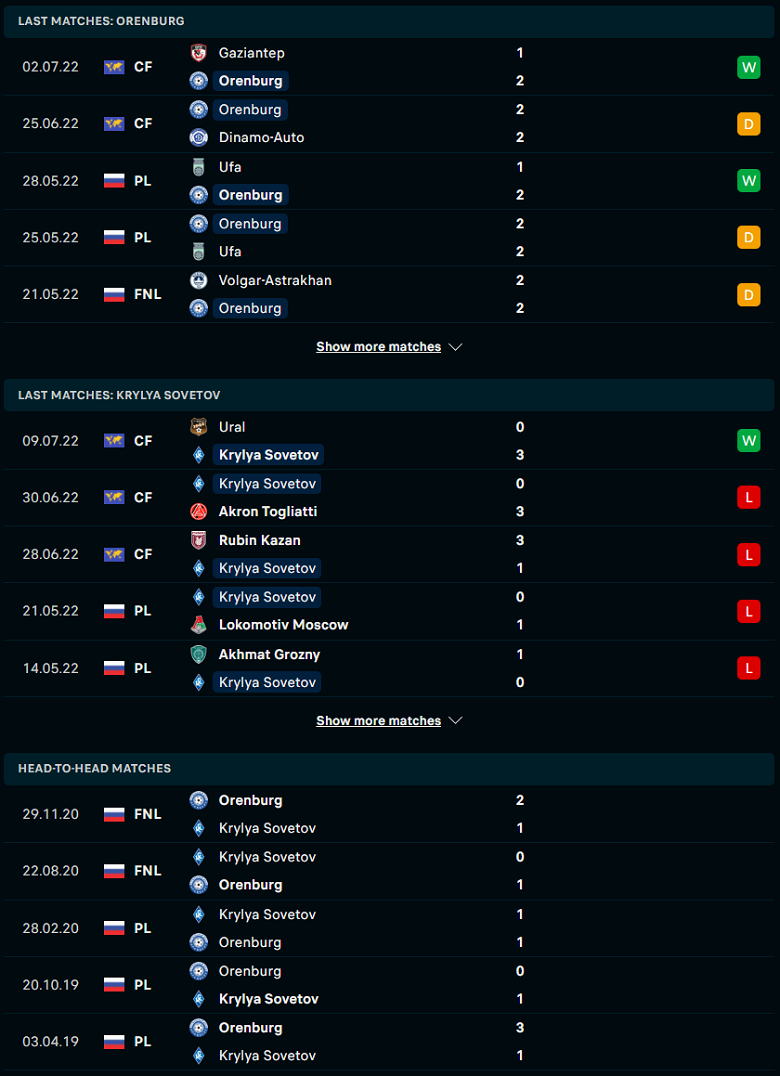
Task: Select the Head-to-Head Matches section header
Action: [390, 769]
